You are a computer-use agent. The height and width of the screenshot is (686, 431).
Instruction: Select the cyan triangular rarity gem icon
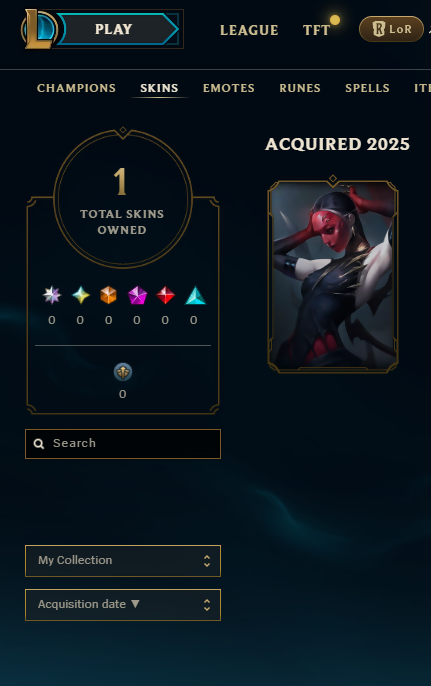click(195, 295)
